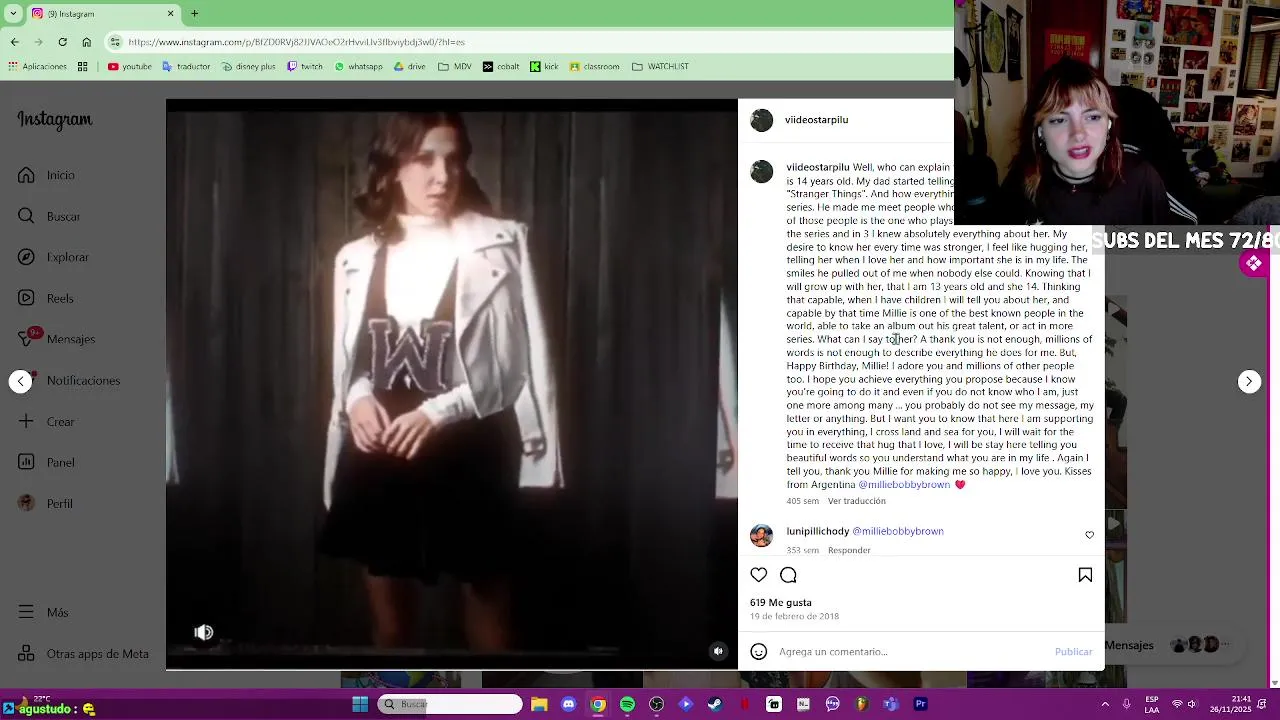Expand the WATCHLIST bookmark folder
The width and height of the screenshot is (1280, 720).
pyautogui.click(x=660, y=67)
